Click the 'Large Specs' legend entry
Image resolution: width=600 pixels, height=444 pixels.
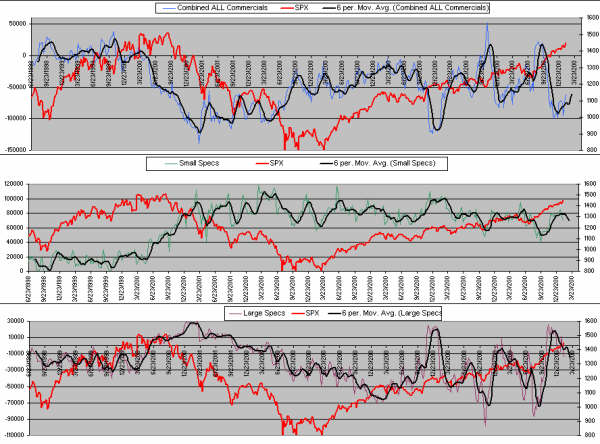click(257, 313)
